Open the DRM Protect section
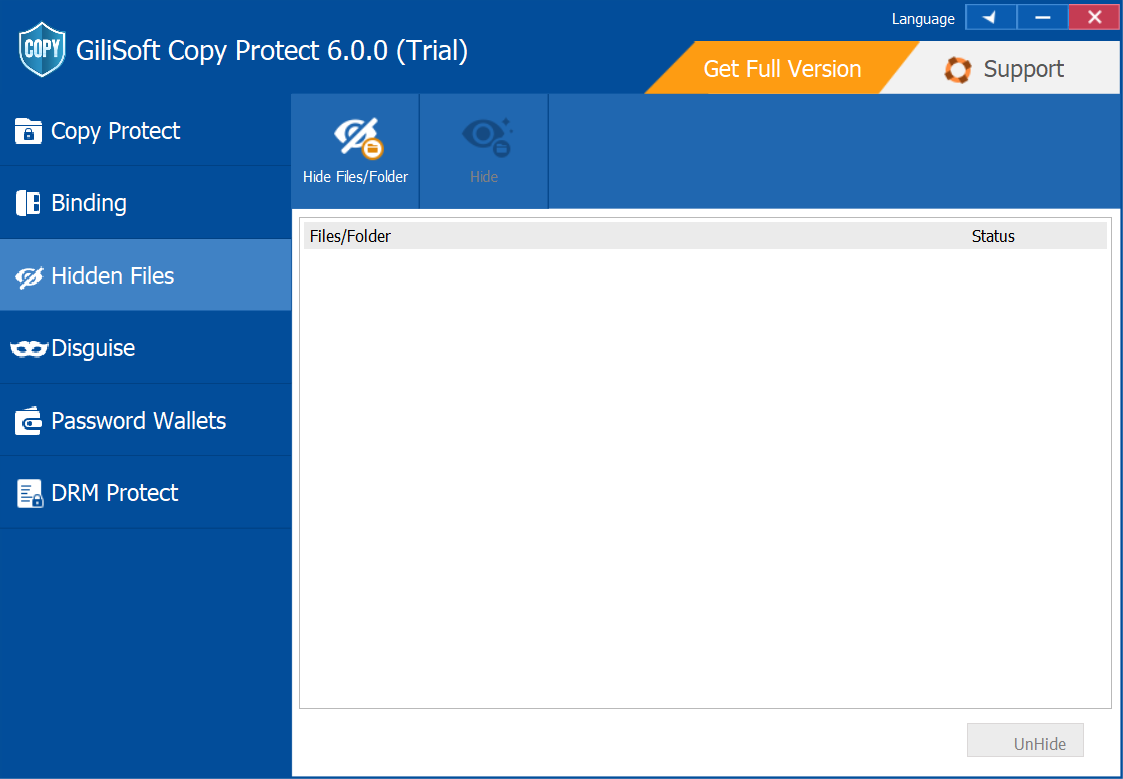This screenshot has width=1123, height=779. pos(145,492)
